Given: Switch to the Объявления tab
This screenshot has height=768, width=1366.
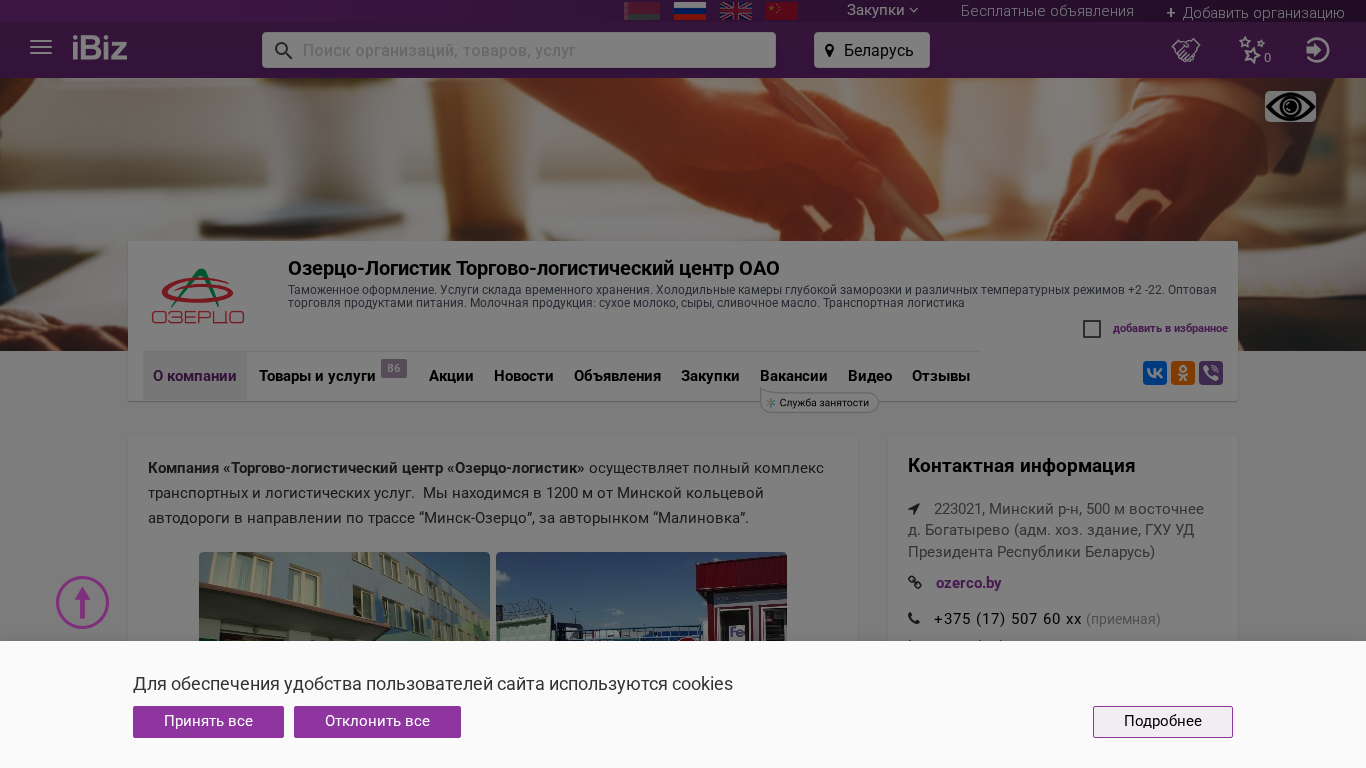Looking at the screenshot, I should 617,376.
